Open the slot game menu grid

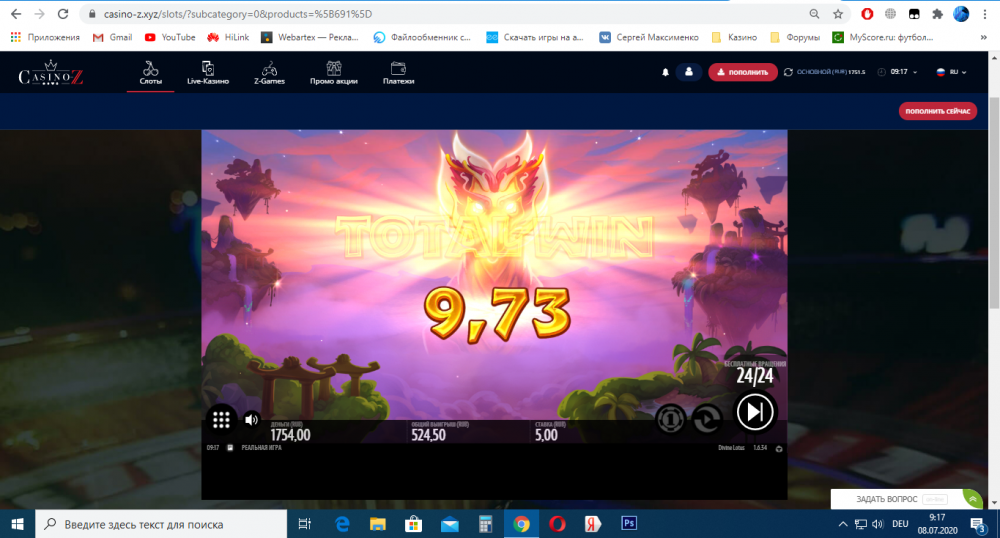pyautogui.click(x=221, y=419)
